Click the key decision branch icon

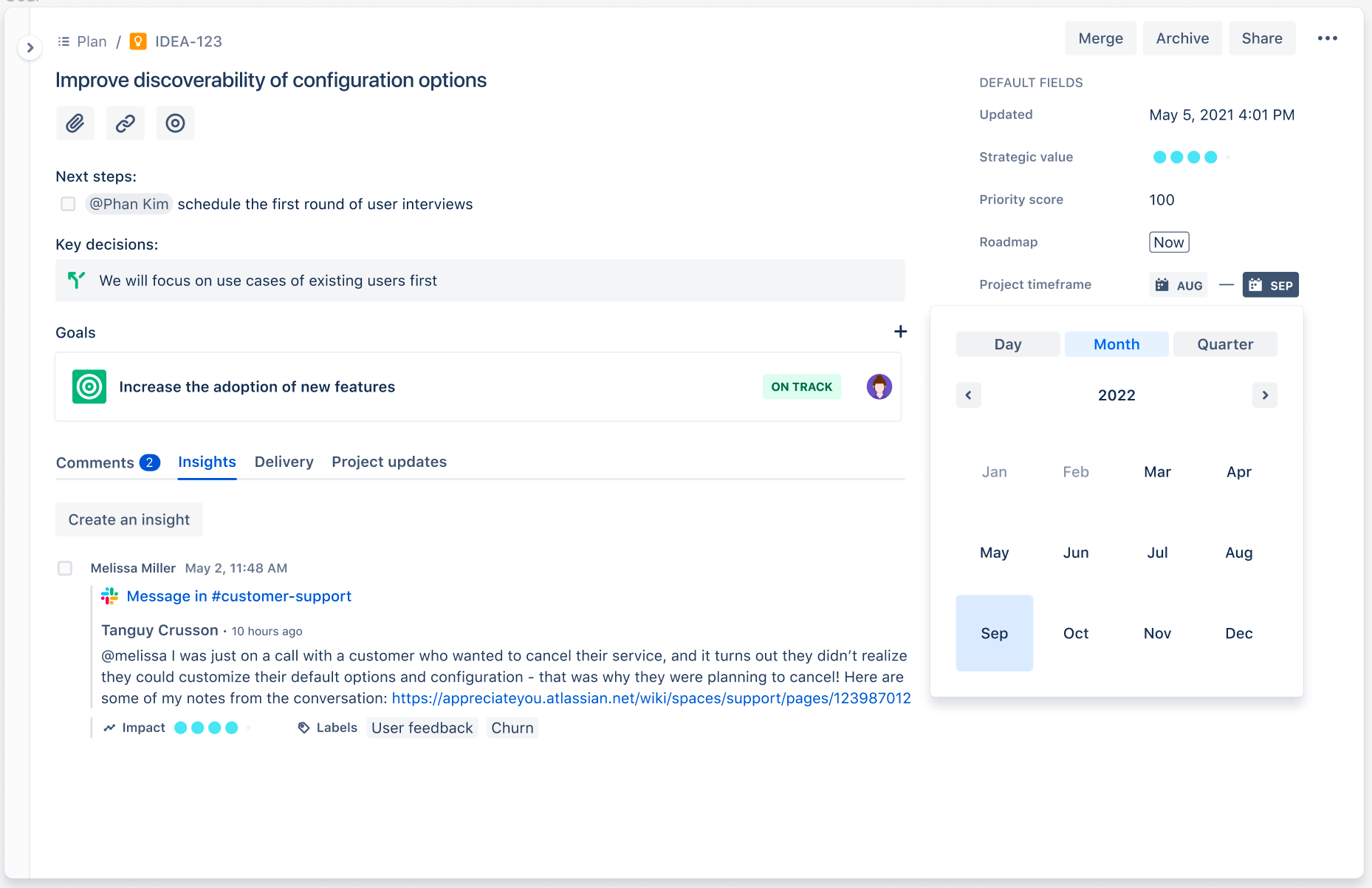click(x=77, y=280)
